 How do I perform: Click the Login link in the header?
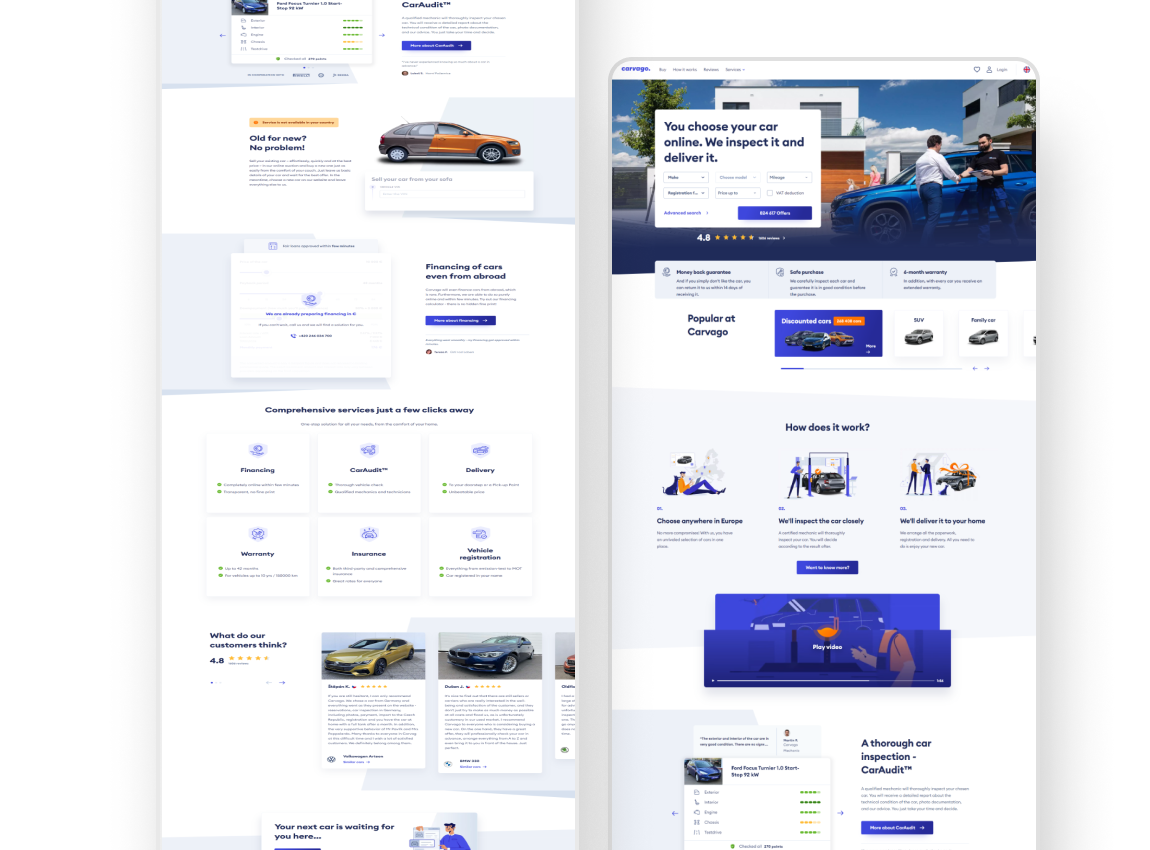pyautogui.click(x=1001, y=70)
